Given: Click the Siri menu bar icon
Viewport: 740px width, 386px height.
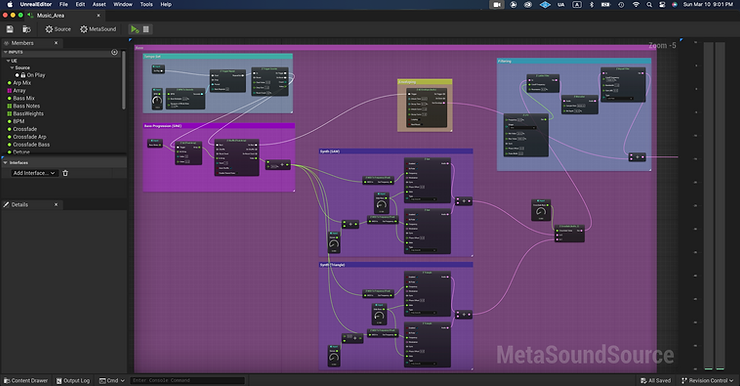Looking at the screenshot, I should coord(675,4).
